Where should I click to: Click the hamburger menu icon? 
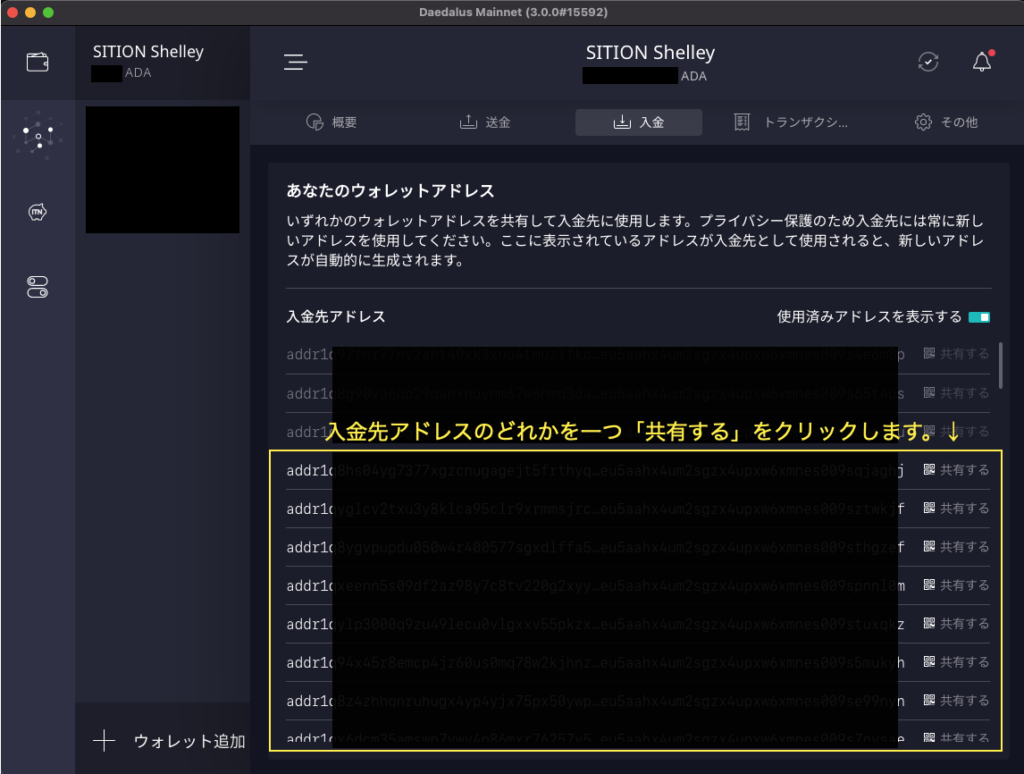pos(295,62)
